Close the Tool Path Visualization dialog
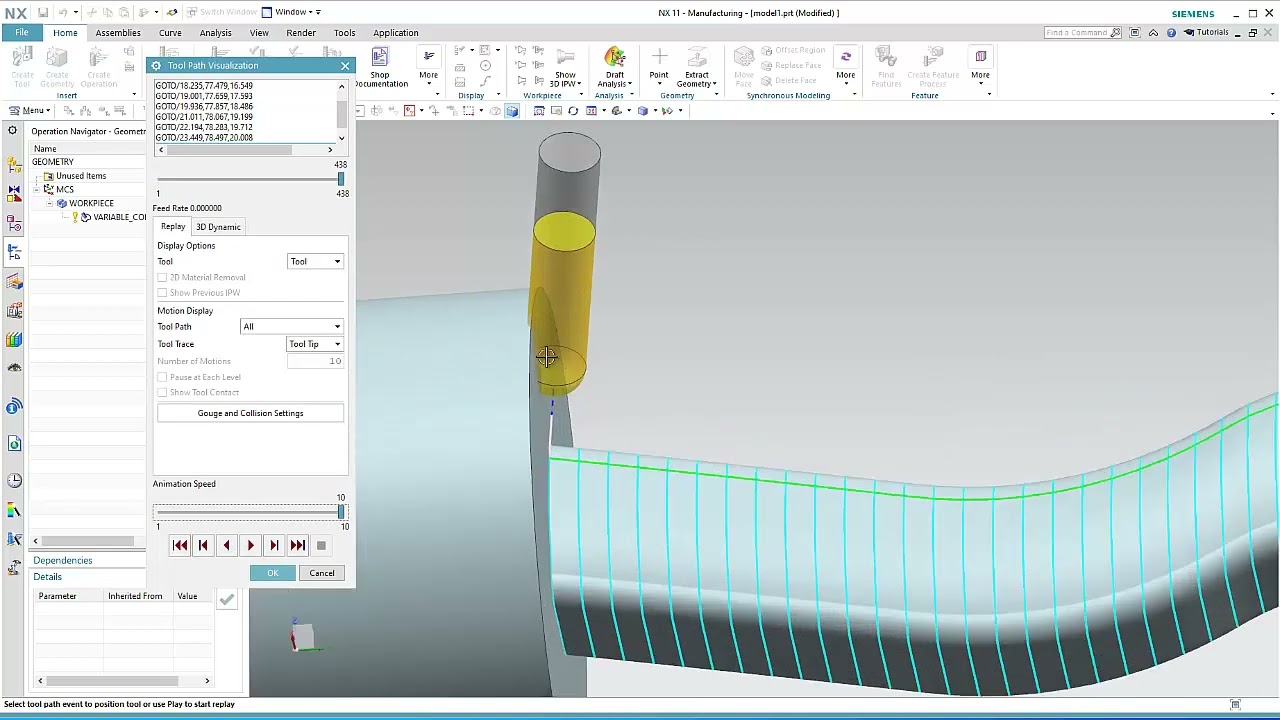The height and width of the screenshot is (720, 1280). pos(345,66)
